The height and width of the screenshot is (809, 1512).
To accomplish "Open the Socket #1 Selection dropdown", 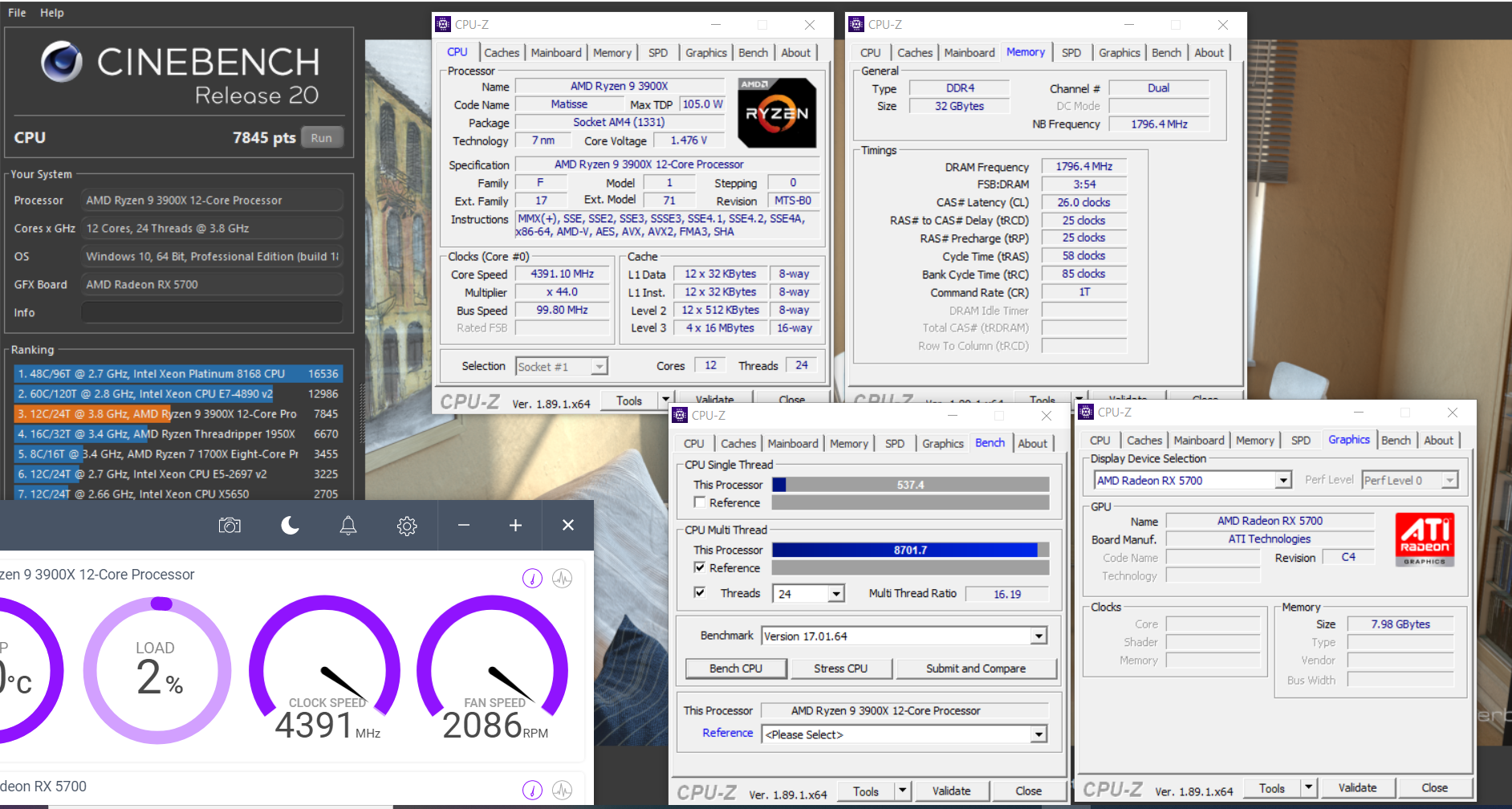I will [599, 367].
